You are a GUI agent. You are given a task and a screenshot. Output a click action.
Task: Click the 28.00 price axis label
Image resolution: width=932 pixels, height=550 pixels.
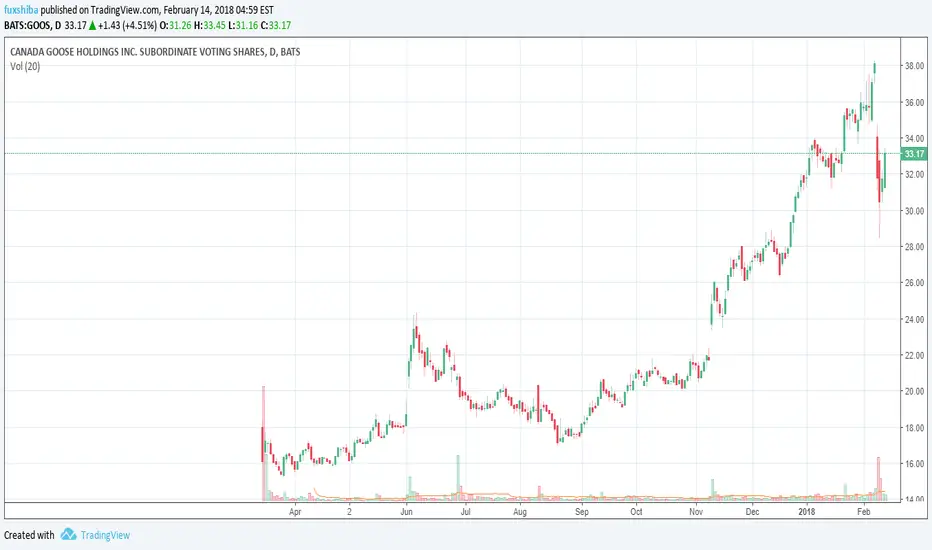pyautogui.click(x=914, y=247)
